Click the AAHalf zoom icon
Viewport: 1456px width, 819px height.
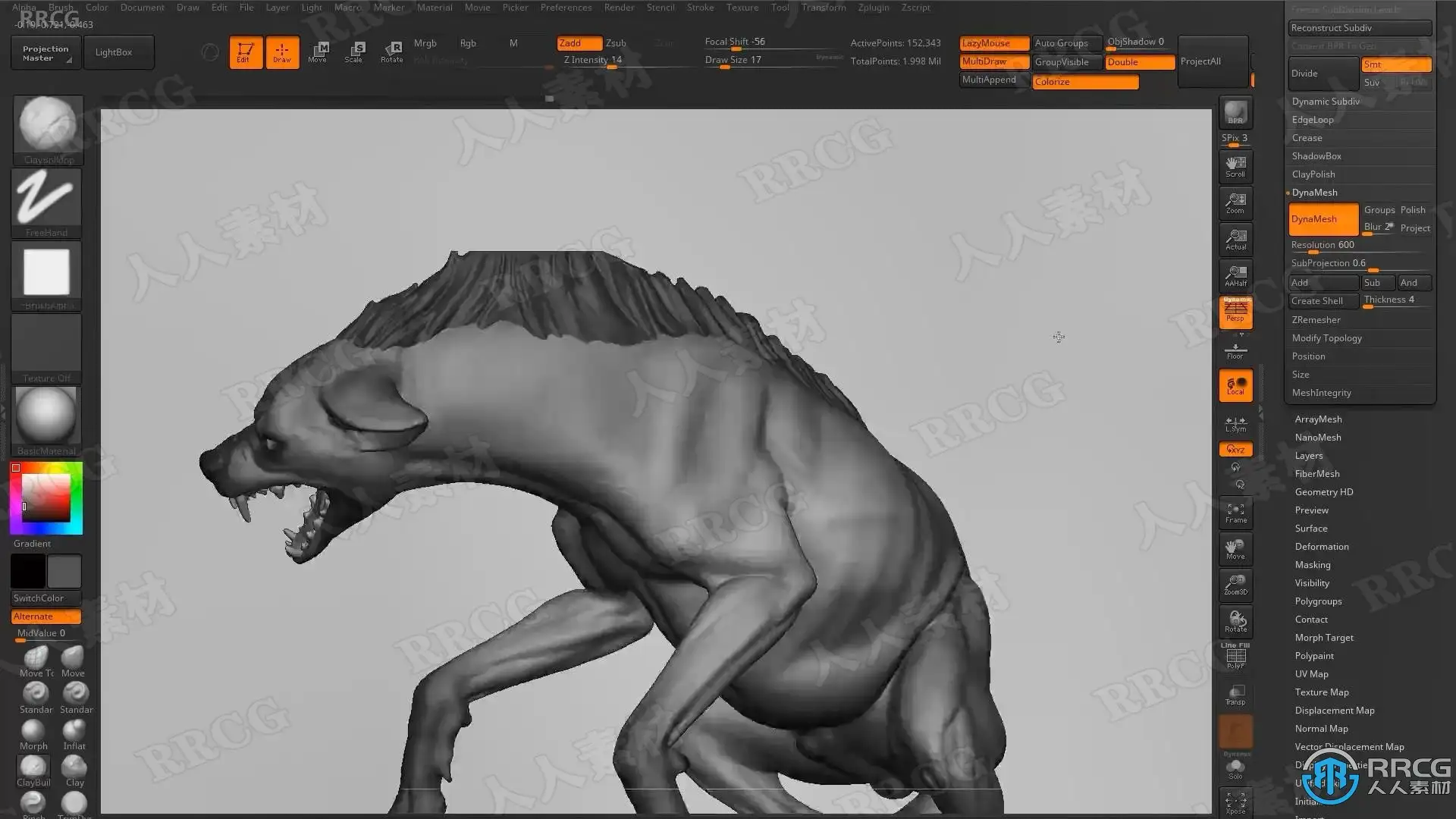click(x=1235, y=275)
